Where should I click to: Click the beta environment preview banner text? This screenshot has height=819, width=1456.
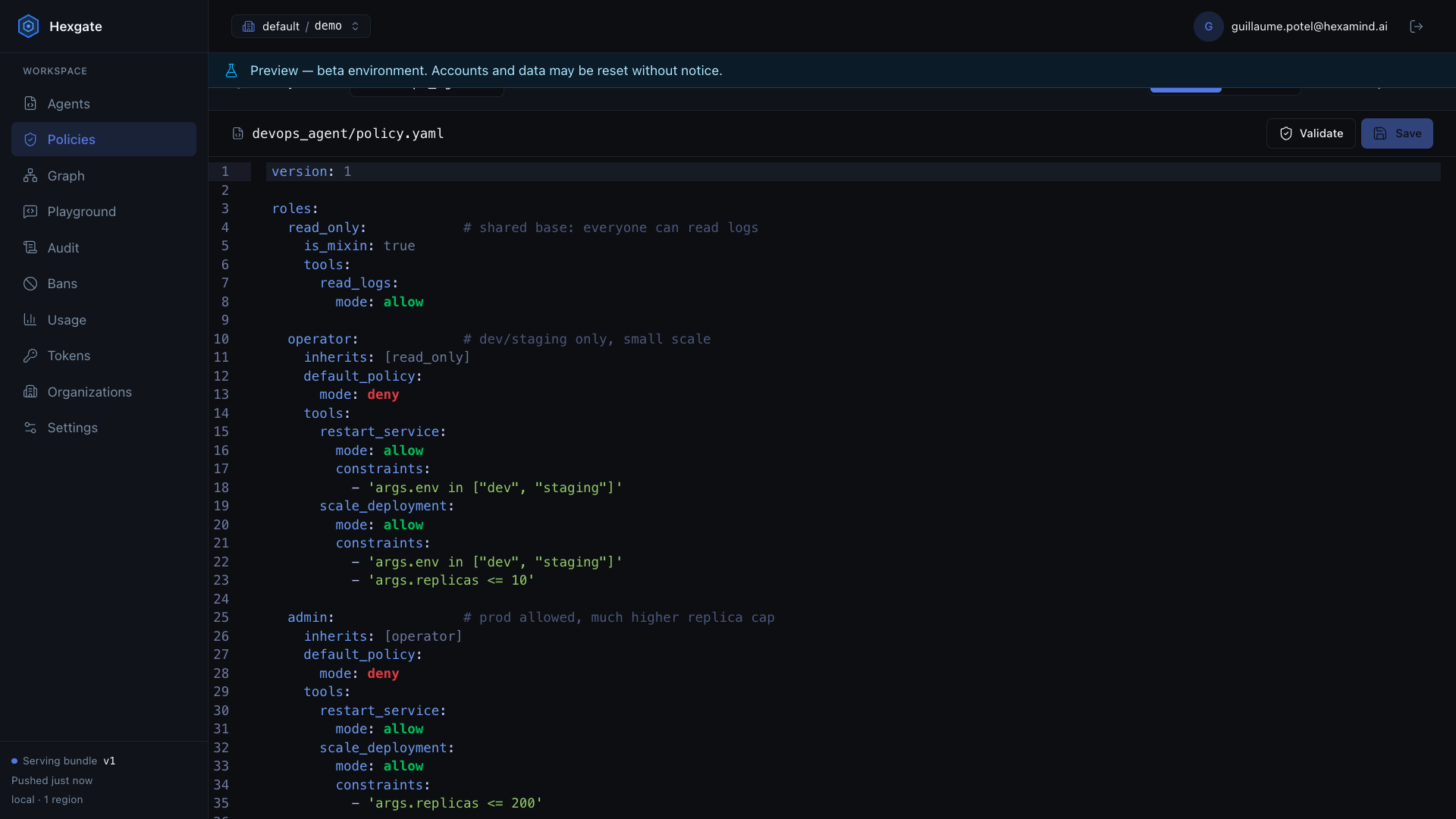tap(486, 71)
